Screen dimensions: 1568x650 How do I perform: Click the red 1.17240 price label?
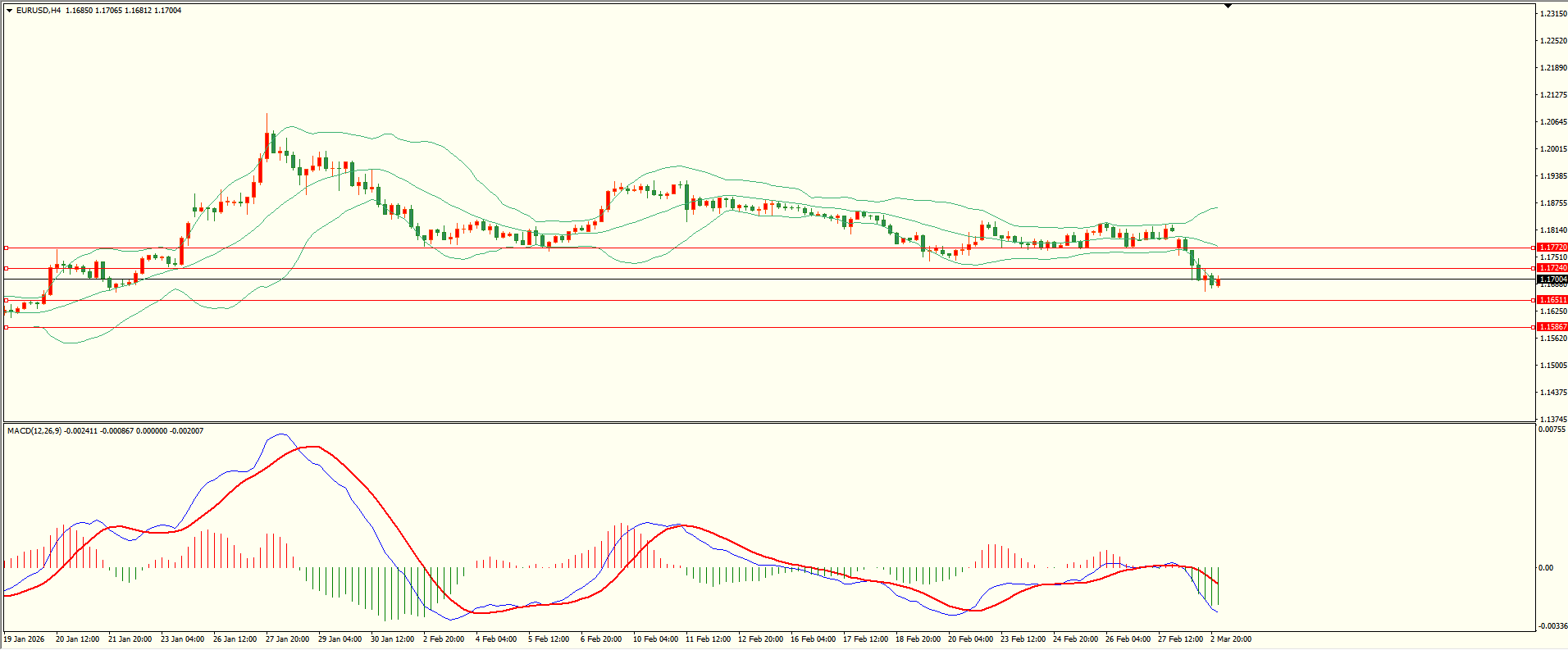pyautogui.click(x=1552, y=268)
